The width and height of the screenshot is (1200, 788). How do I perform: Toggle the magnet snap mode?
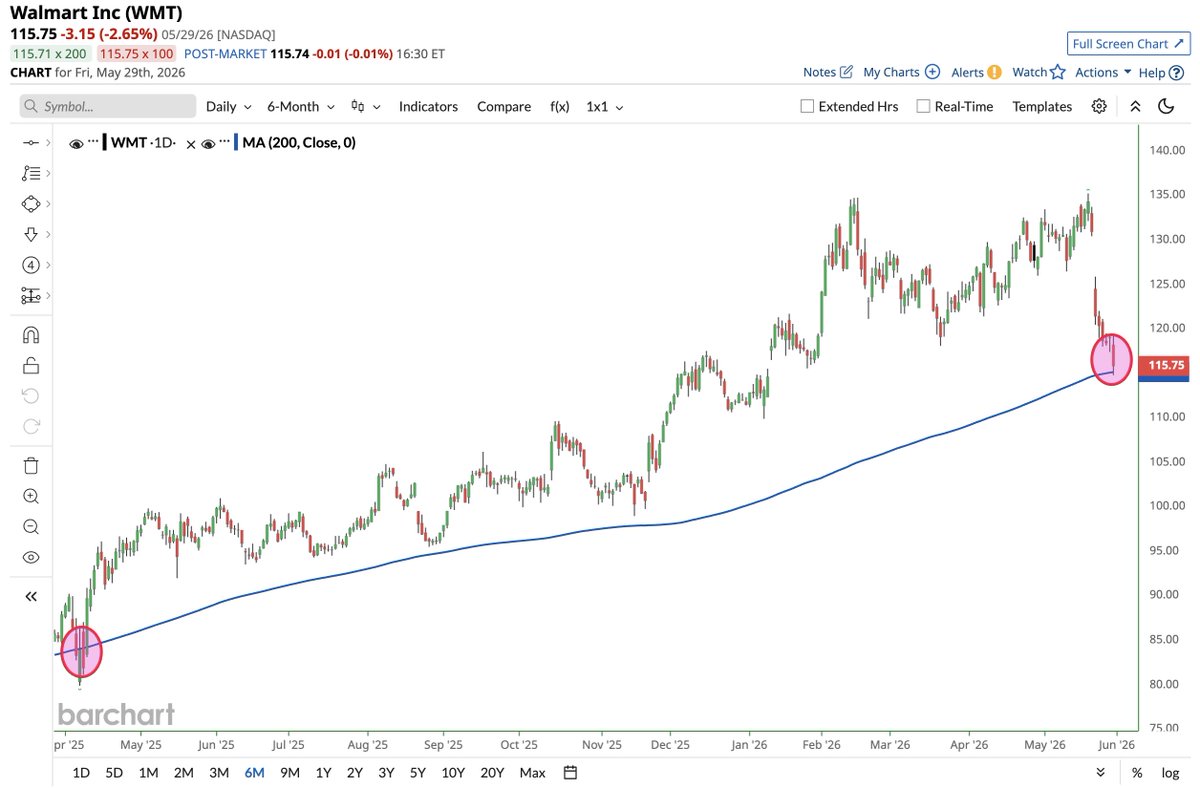pos(30,334)
